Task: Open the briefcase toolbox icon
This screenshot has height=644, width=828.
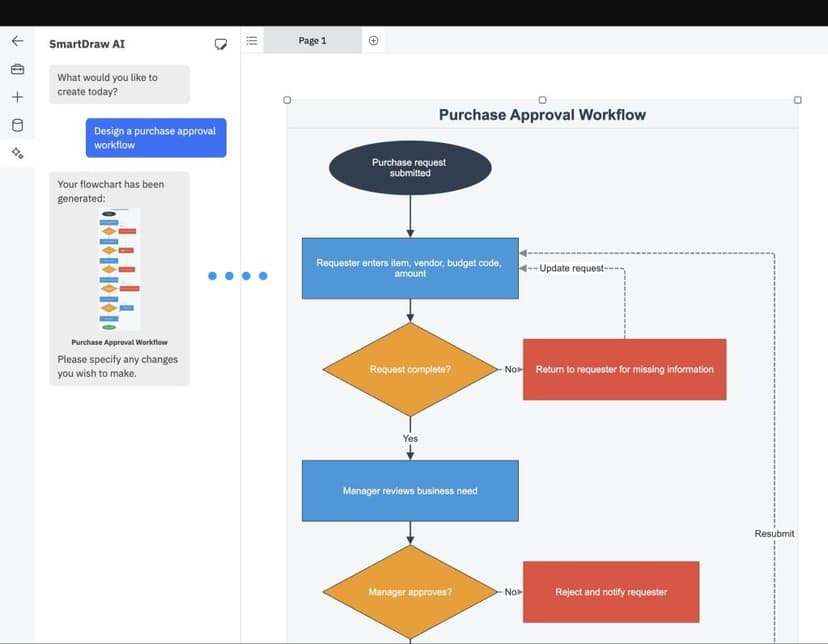Action: point(17,69)
